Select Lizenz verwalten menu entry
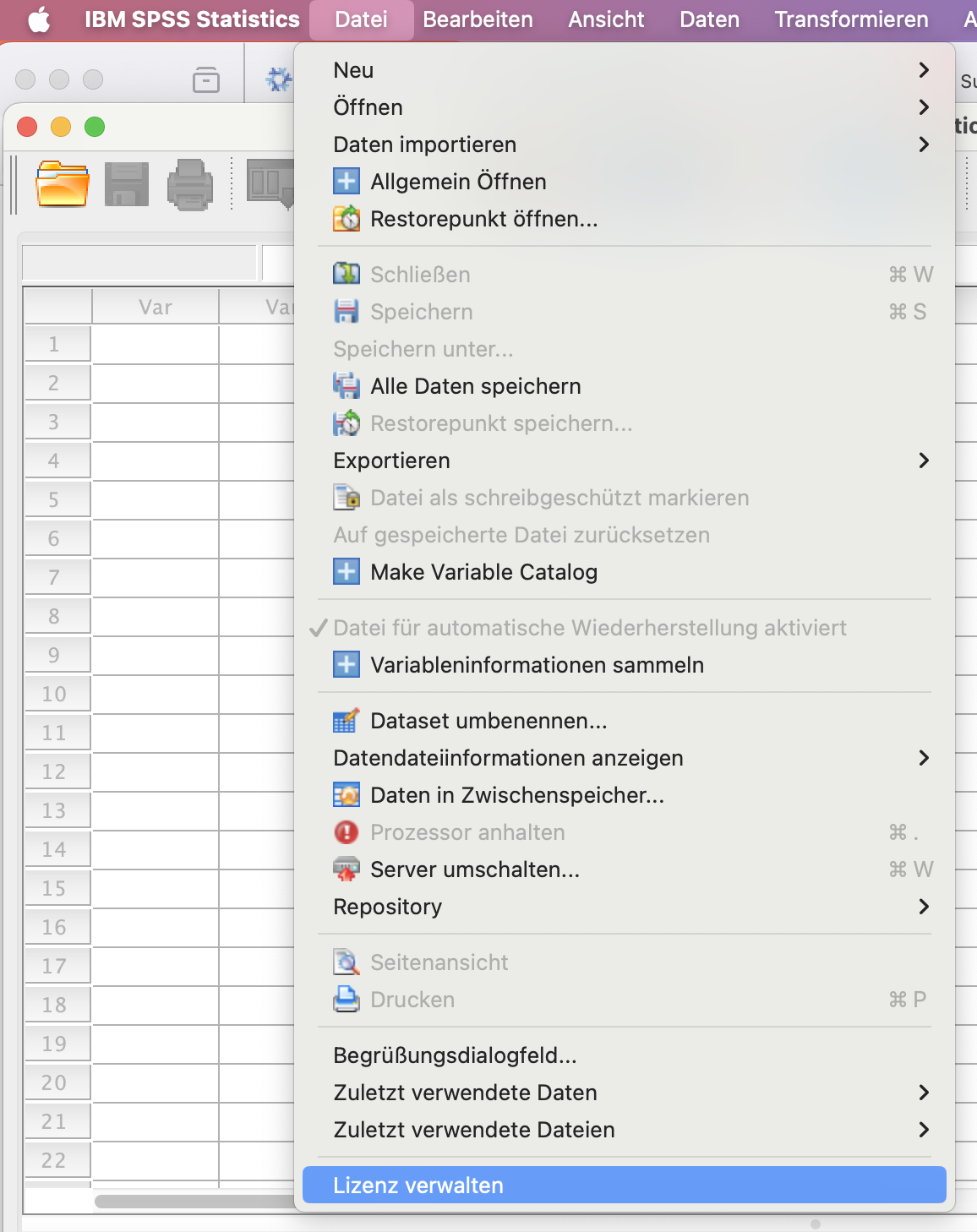977x1232 pixels. coord(624,1186)
